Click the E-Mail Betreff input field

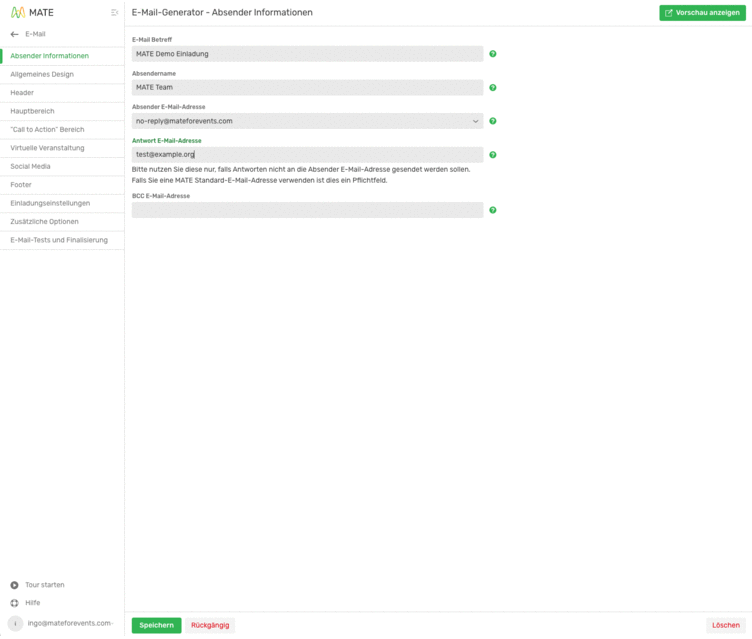click(307, 54)
